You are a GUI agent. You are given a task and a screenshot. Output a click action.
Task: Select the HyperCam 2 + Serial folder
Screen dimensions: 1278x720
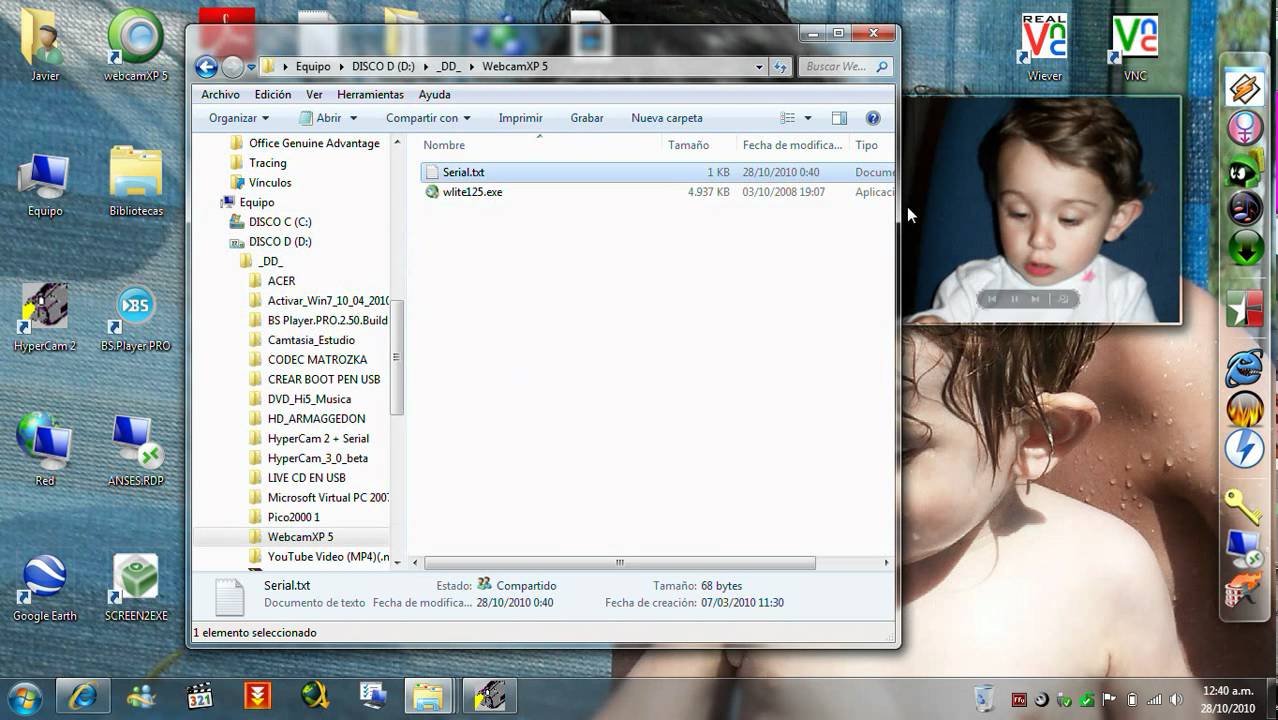pyautogui.click(x=318, y=438)
